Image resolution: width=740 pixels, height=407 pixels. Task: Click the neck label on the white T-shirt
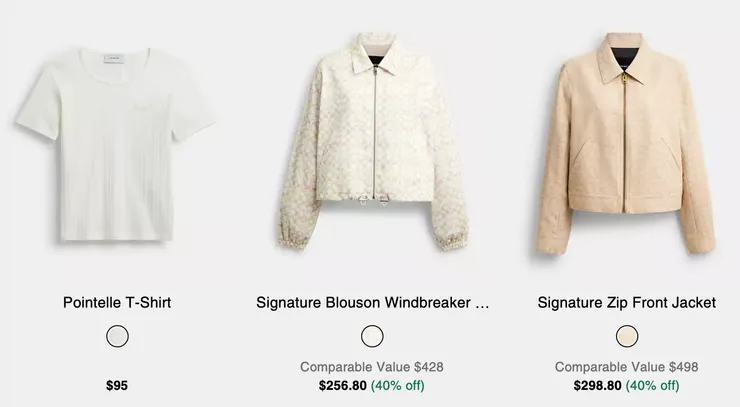pyautogui.click(x=116, y=61)
